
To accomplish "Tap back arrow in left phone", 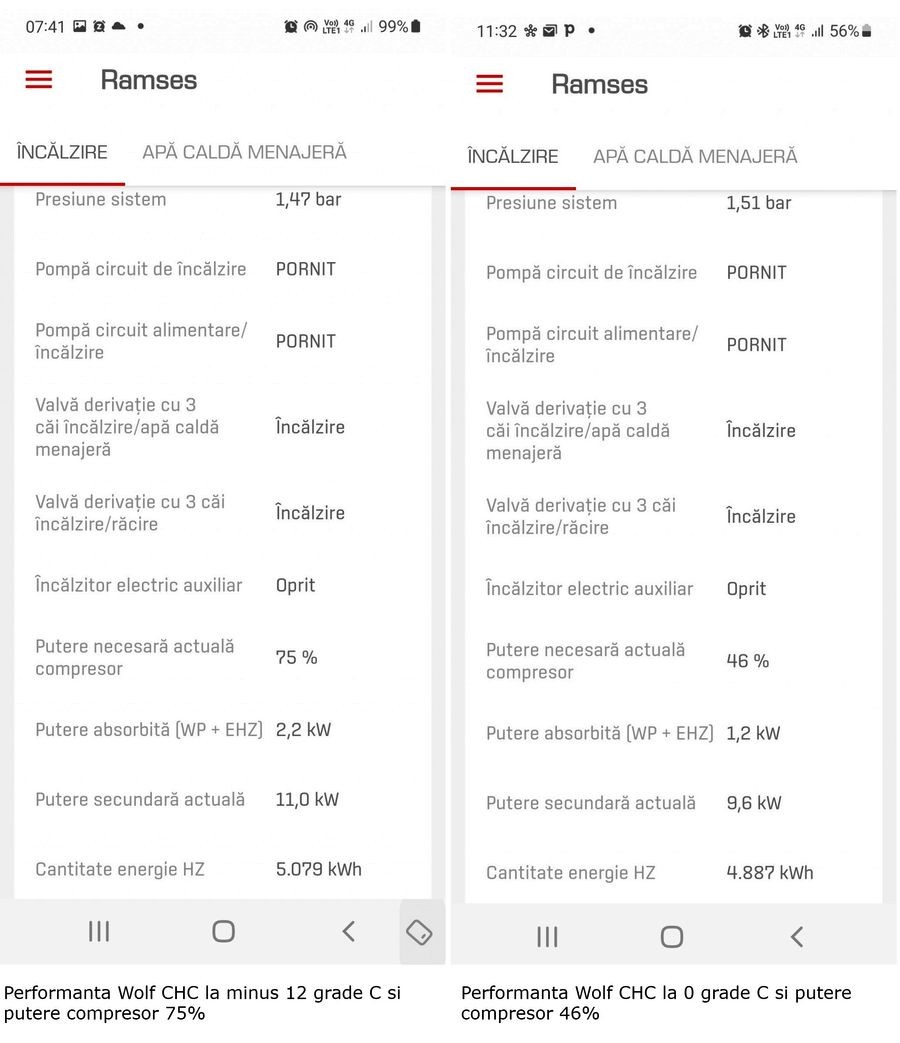I will pos(348,931).
